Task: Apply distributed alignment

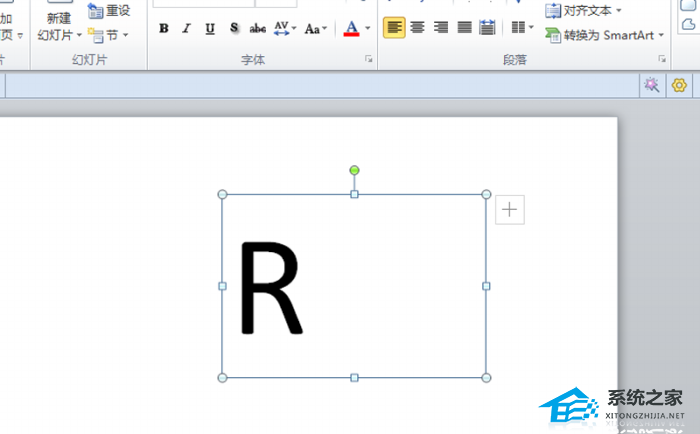Action: (x=487, y=28)
